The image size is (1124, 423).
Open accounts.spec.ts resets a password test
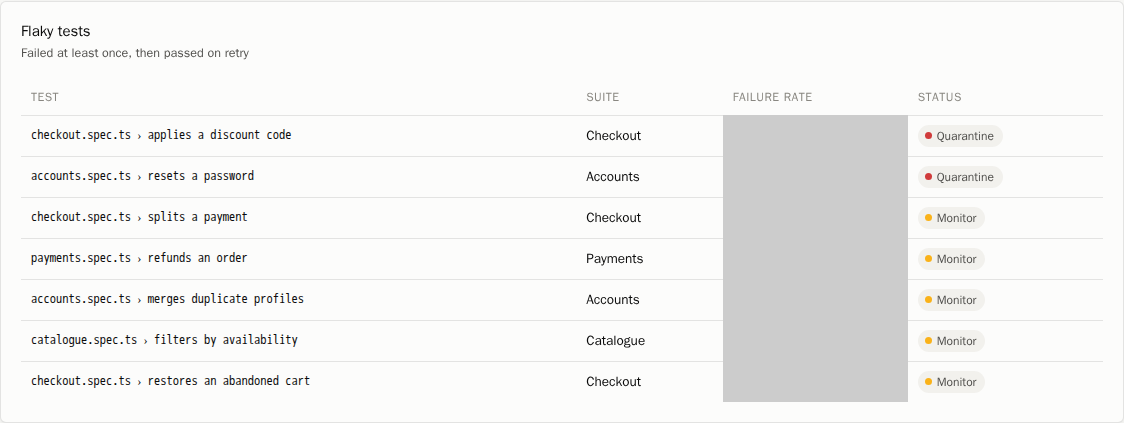(143, 176)
